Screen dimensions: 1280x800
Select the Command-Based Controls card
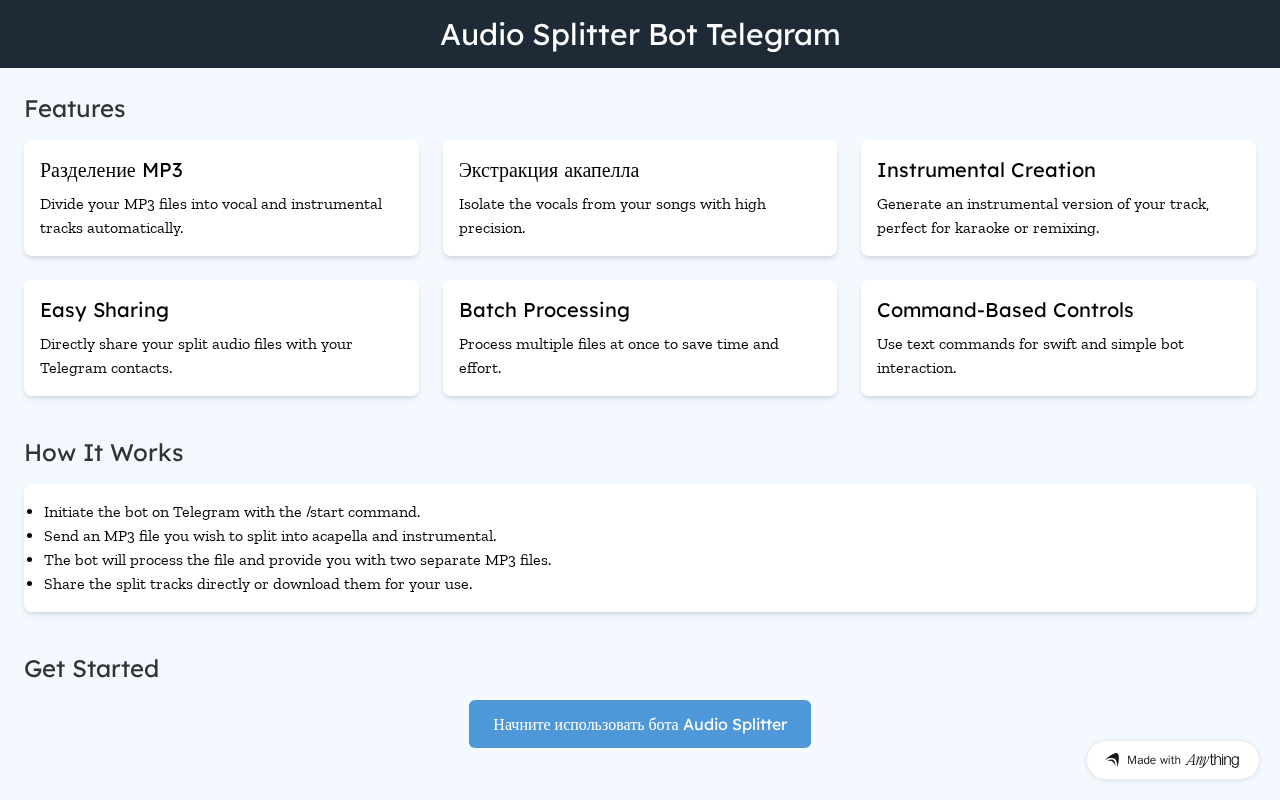(1058, 338)
